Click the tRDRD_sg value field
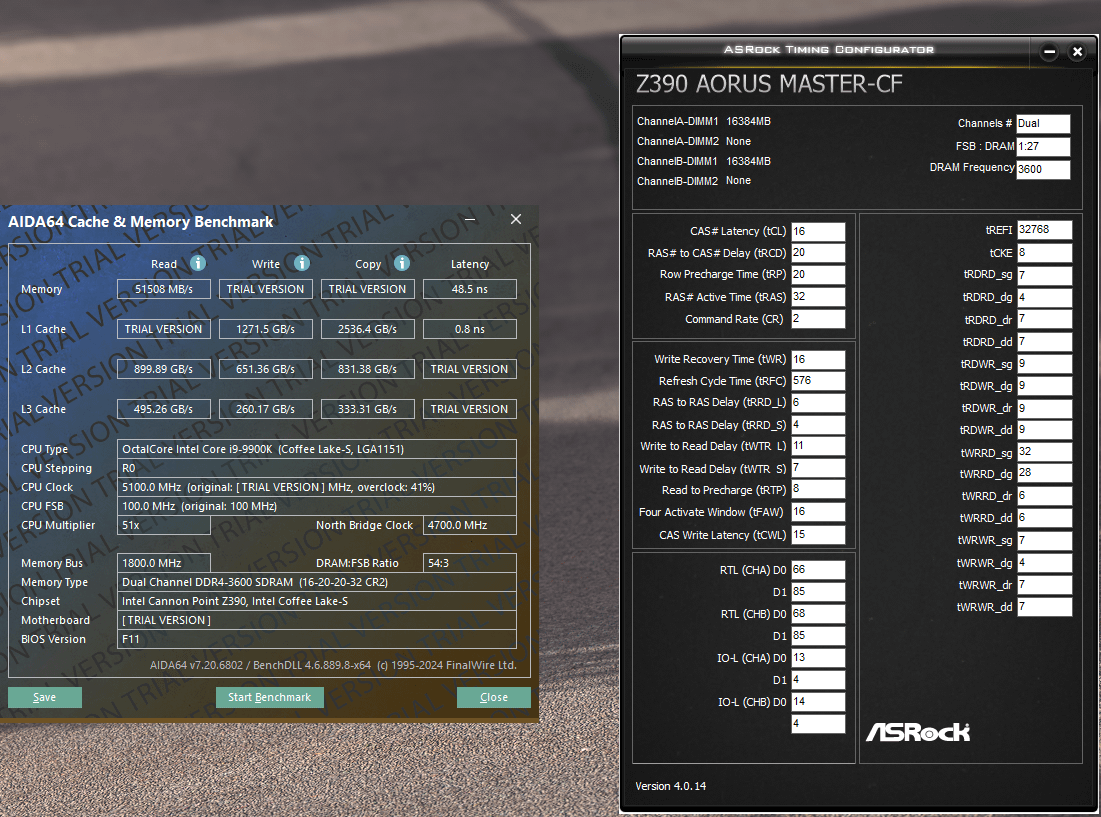1101x817 pixels. tap(1045, 275)
